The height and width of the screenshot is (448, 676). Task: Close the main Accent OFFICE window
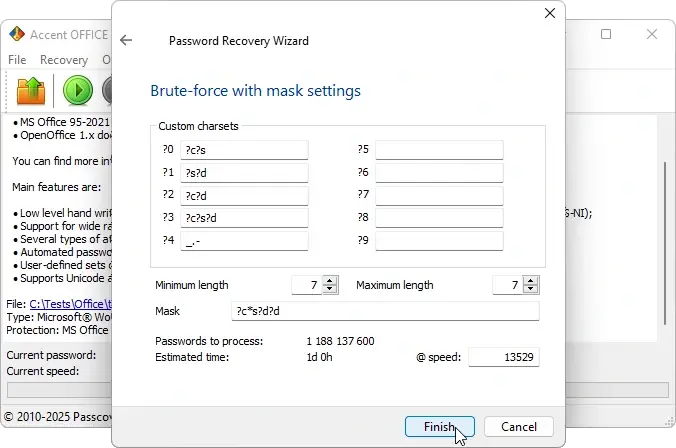(x=652, y=34)
